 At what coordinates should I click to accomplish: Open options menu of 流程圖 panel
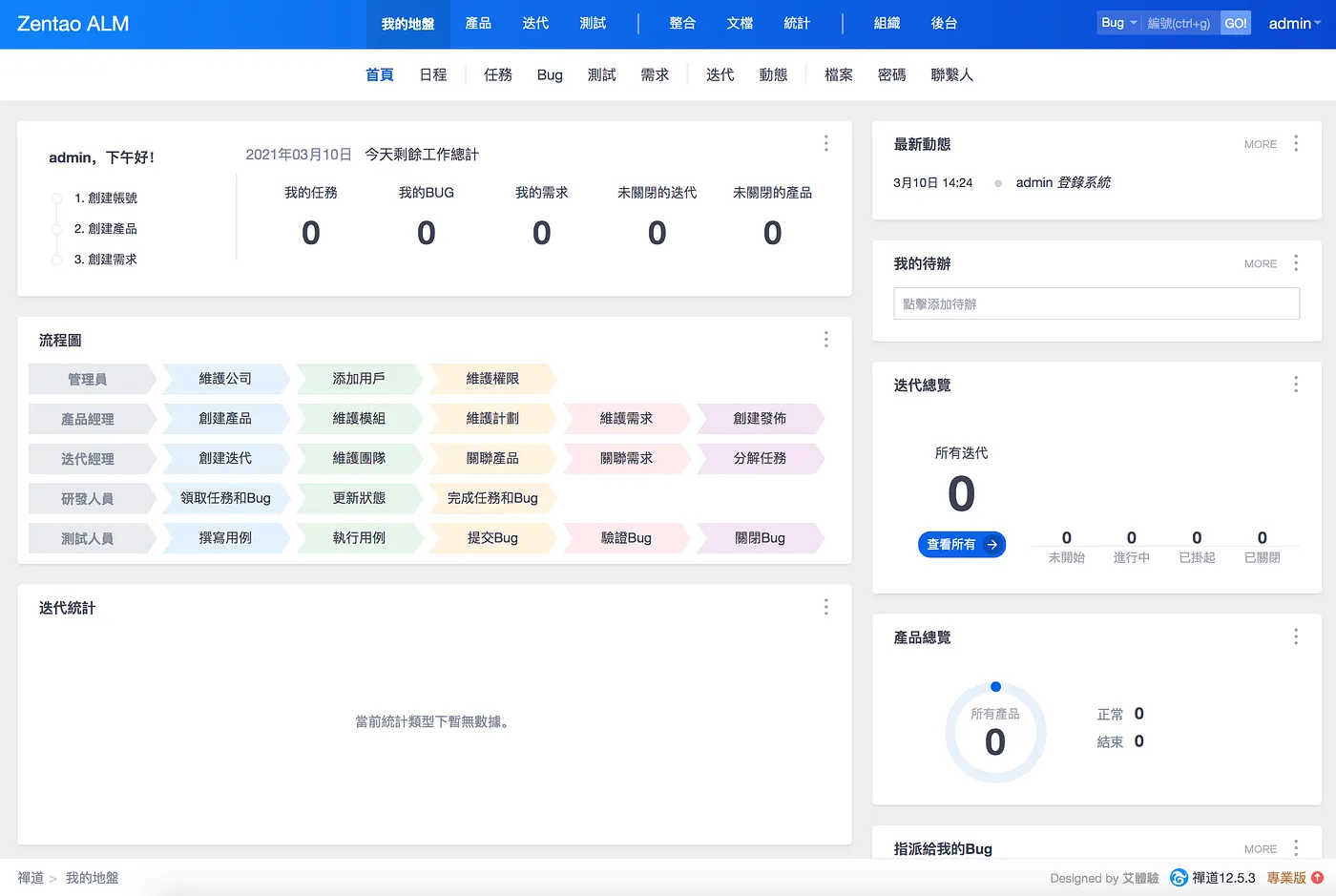(826, 340)
